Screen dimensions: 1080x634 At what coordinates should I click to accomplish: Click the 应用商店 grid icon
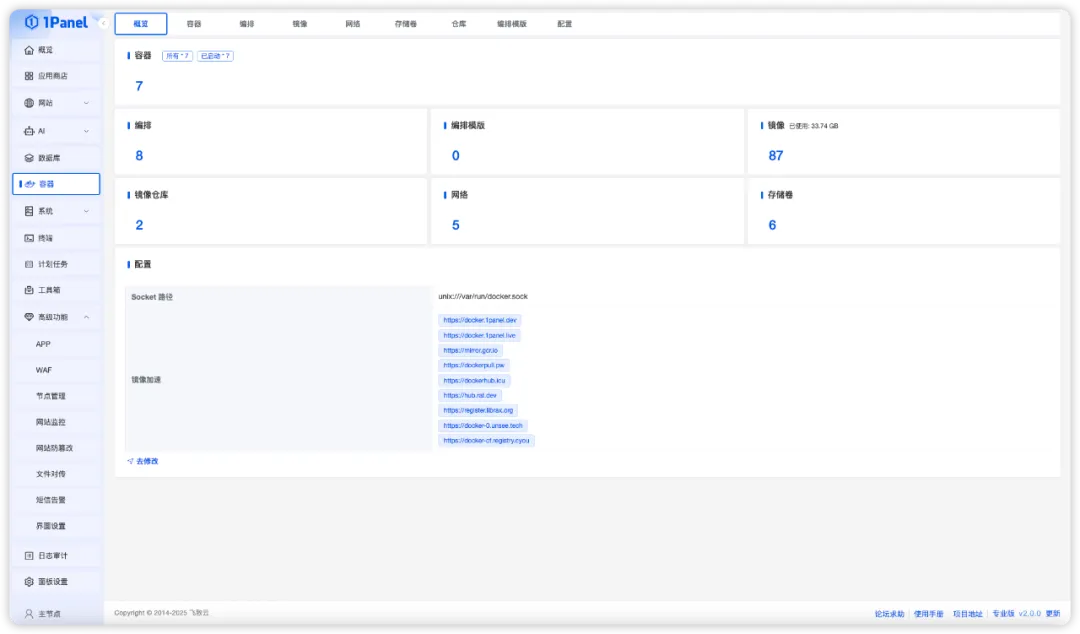tap(29, 76)
